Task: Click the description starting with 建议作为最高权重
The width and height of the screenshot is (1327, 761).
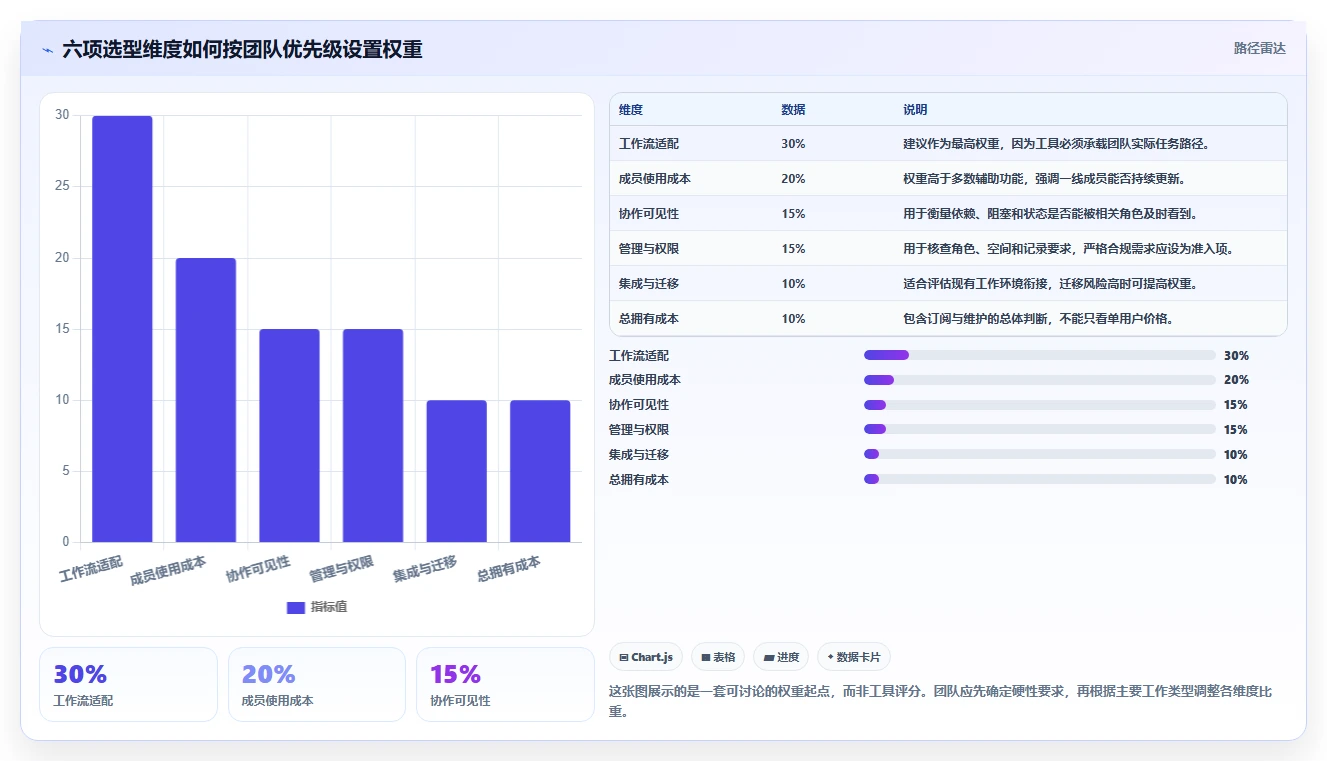Action: pyautogui.click(x=1058, y=144)
